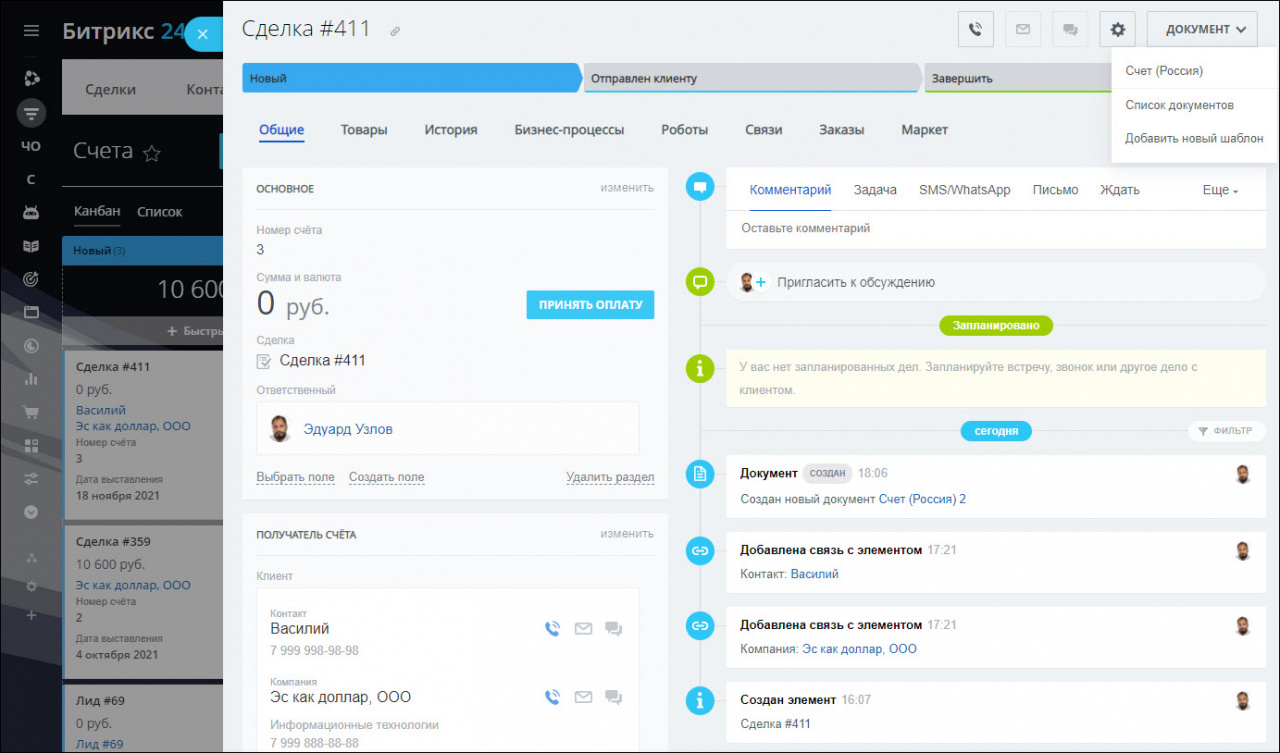Open the История tab
The width and height of the screenshot is (1280, 753).
click(451, 130)
